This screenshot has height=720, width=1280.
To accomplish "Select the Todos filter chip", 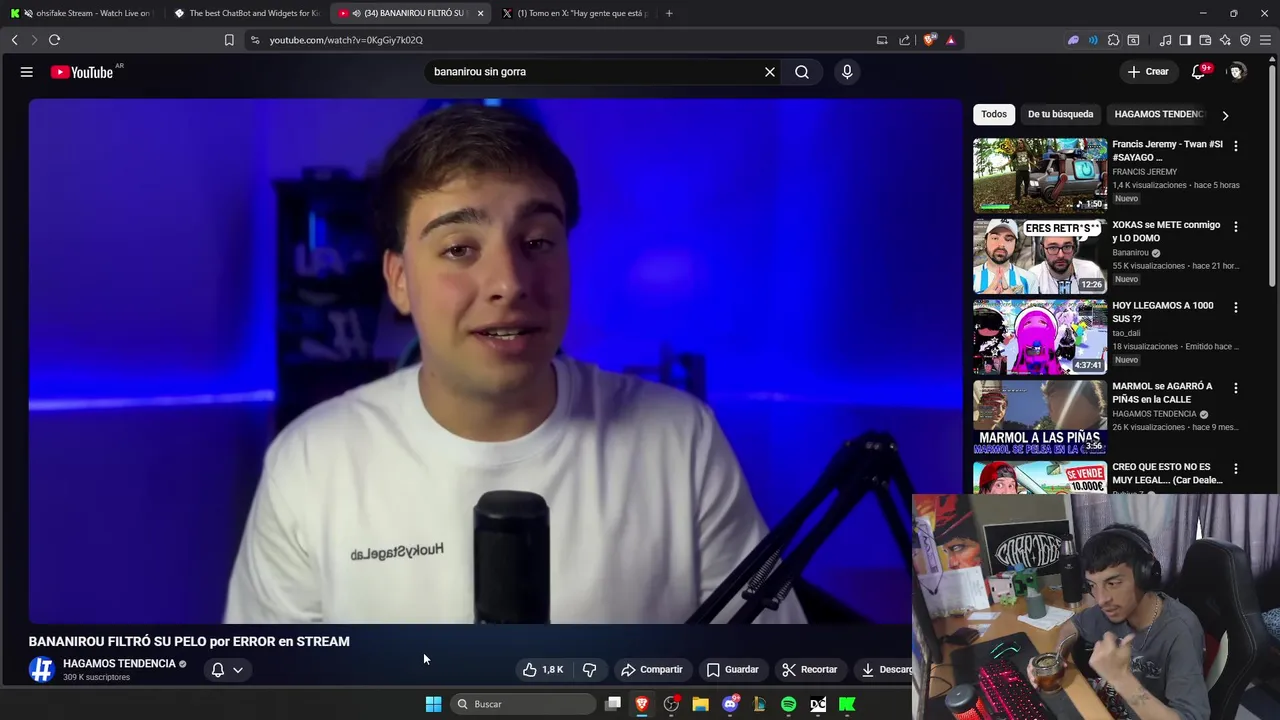I will click(x=994, y=114).
